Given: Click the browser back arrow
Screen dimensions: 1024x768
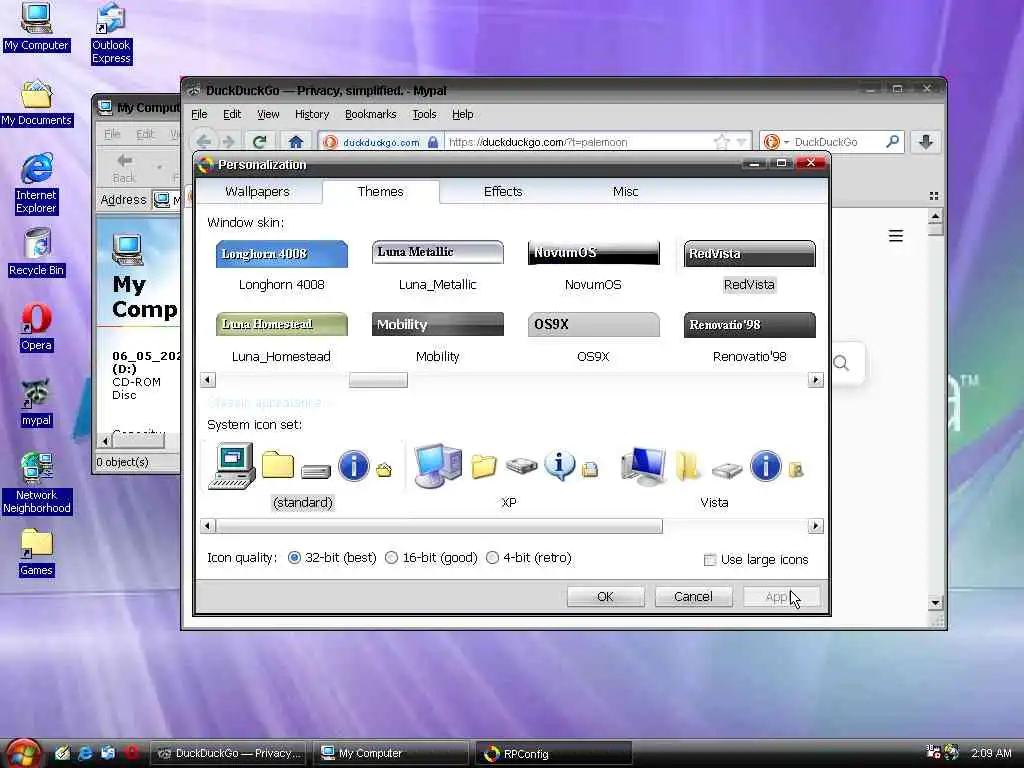Looking at the screenshot, I should (204, 142).
